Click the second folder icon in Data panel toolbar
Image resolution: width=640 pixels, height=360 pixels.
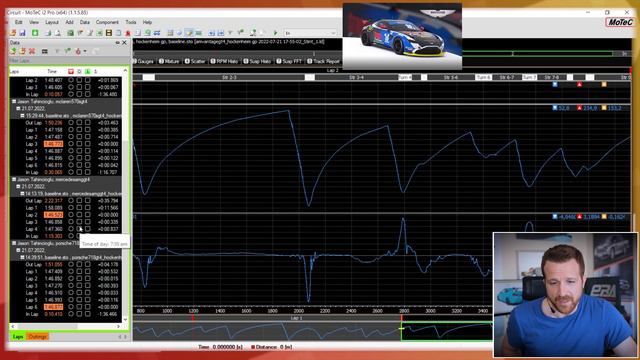pos(22,51)
